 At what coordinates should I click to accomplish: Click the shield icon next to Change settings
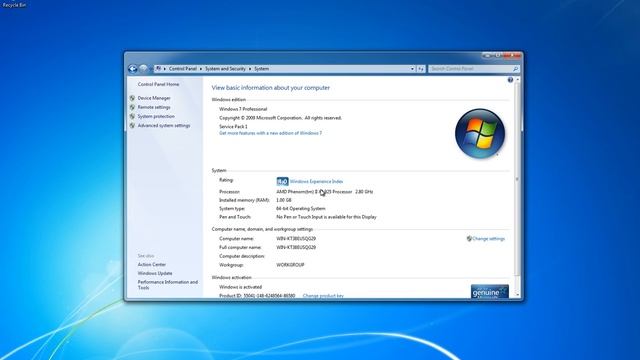(469, 239)
